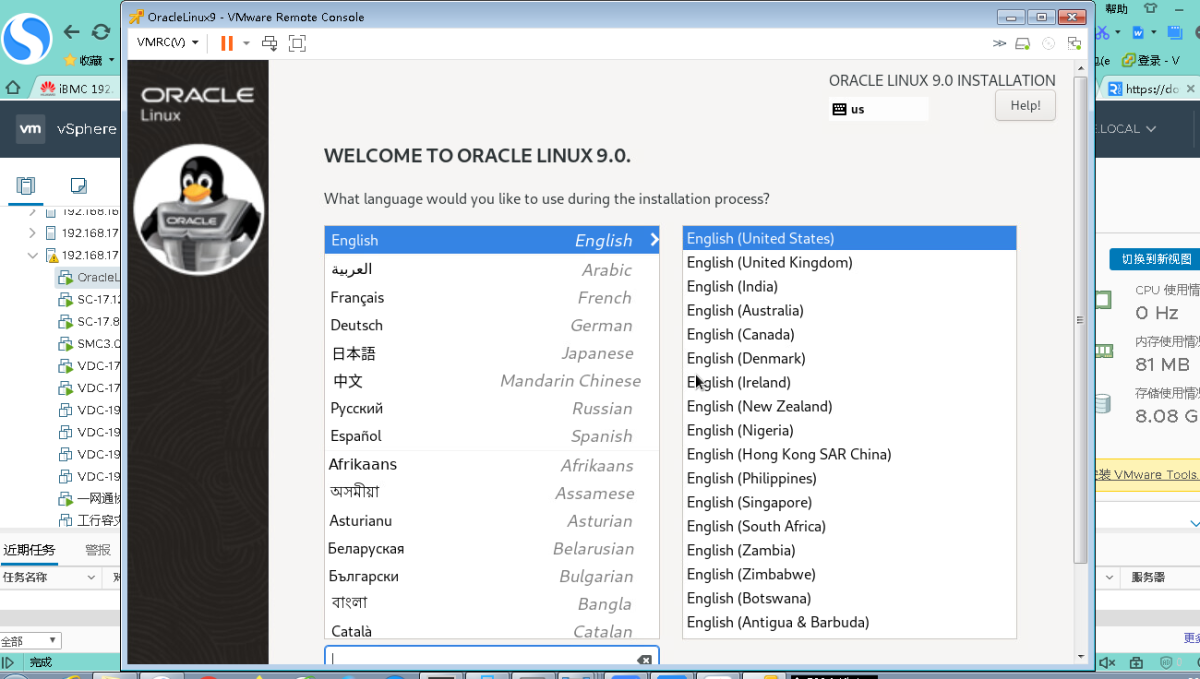Choose English (Singapore) locale
Screen dimensions: 1200x679
click(849, 502)
